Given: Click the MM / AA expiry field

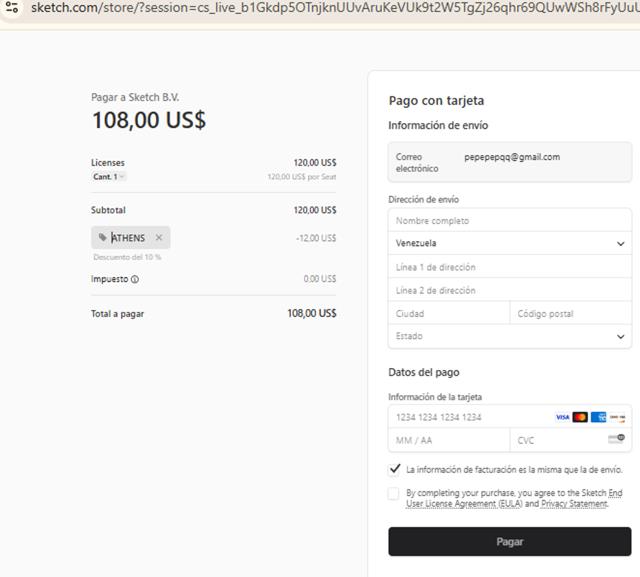Looking at the screenshot, I should click(449, 440).
